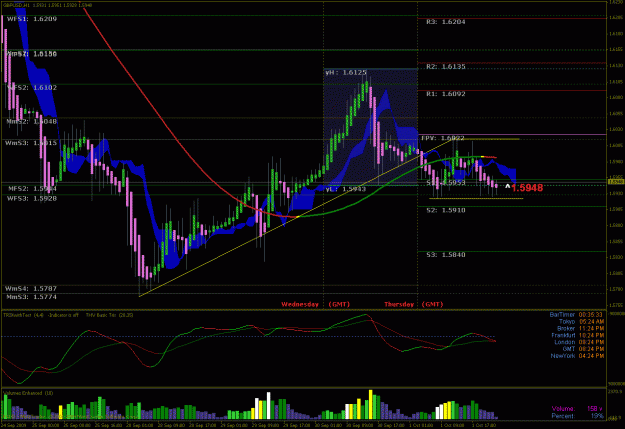The width and height of the screenshot is (625, 429).
Task: Click the 'Volumes Enhanced (10)' indicator label
Action: coord(28,393)
